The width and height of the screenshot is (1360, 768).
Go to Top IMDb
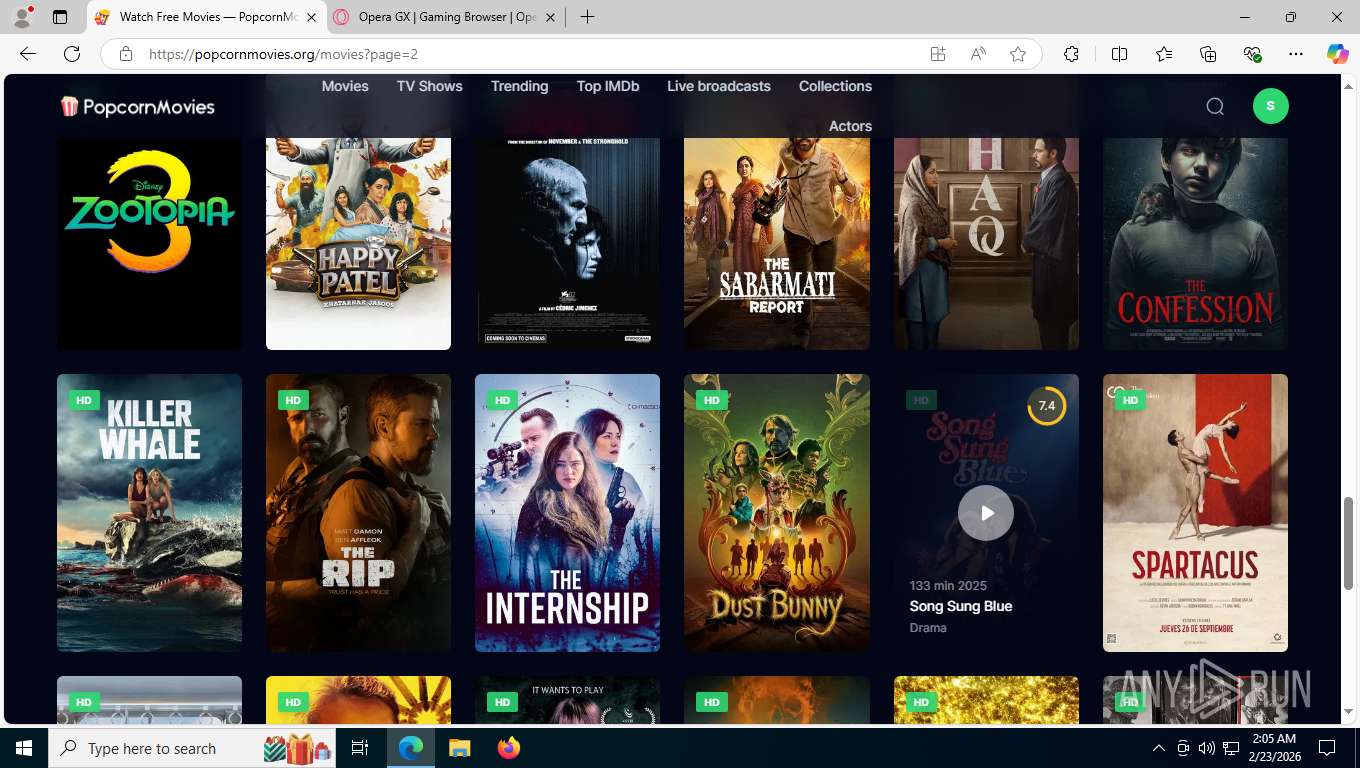pyautogui.click(x=608, y=86)
